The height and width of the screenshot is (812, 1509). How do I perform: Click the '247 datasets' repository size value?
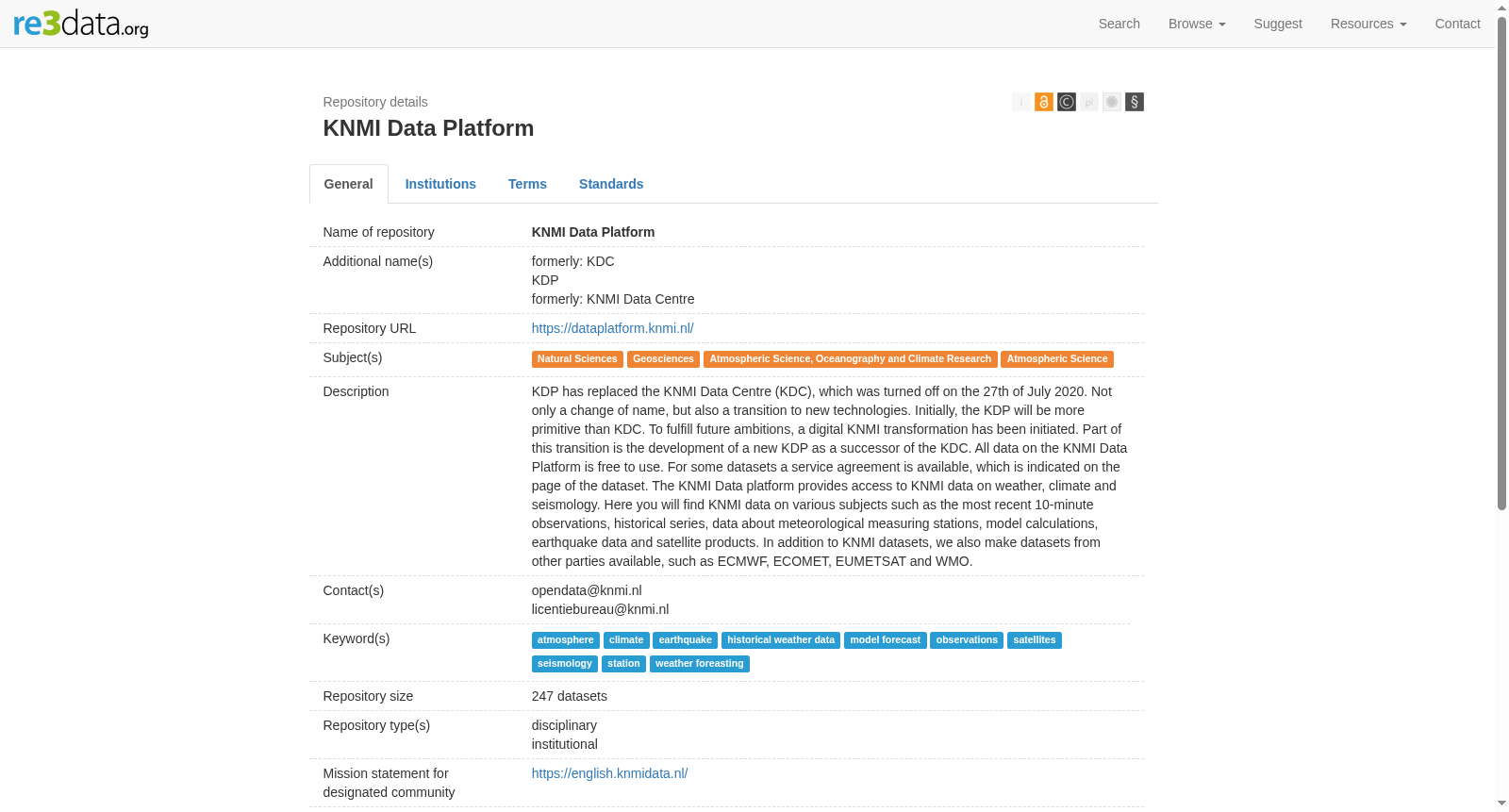coord(570,696)
